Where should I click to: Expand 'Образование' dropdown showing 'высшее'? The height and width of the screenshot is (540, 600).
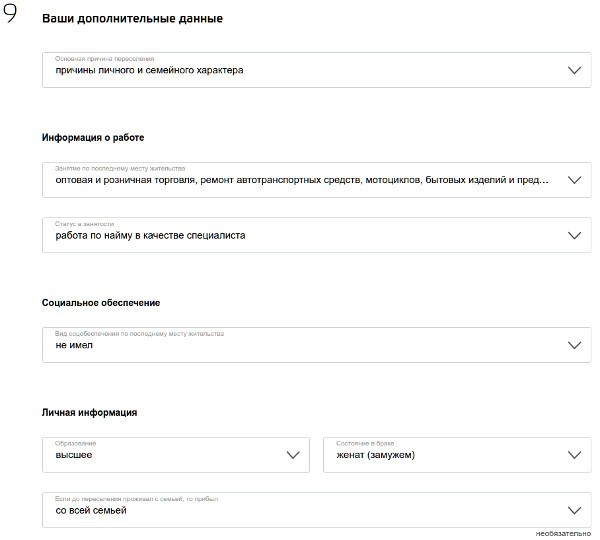[x=170, y=454]
